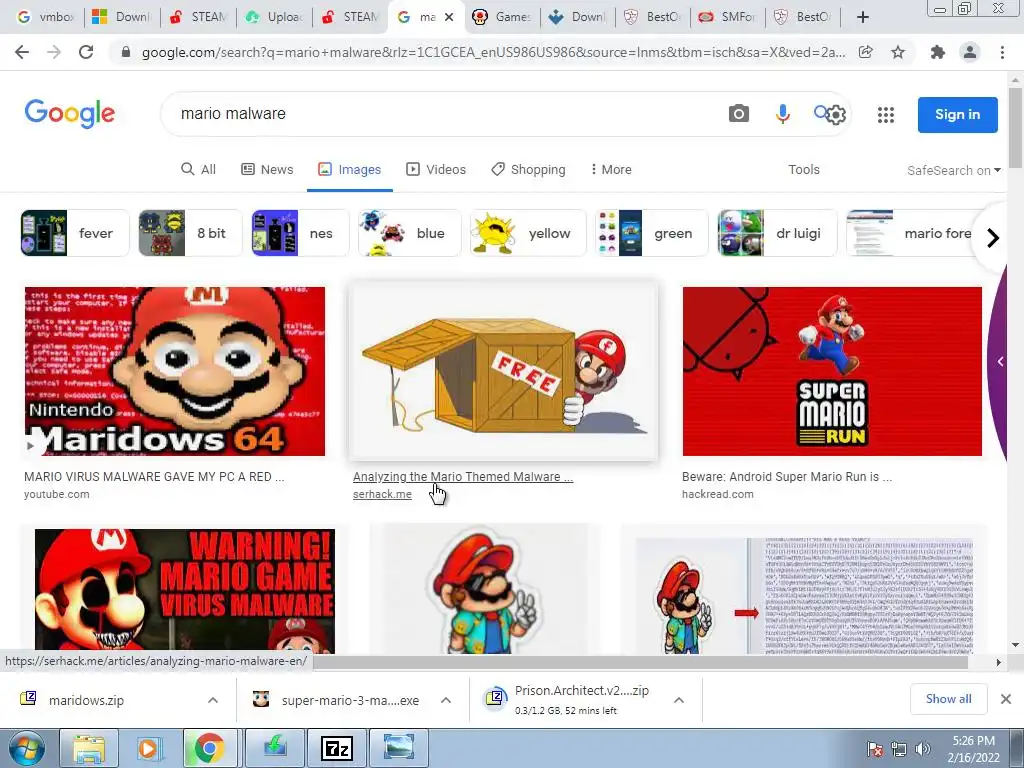This screenshot has width=1024, height=768.
Task: Click the network tray icon
Action: click(899, 749)
